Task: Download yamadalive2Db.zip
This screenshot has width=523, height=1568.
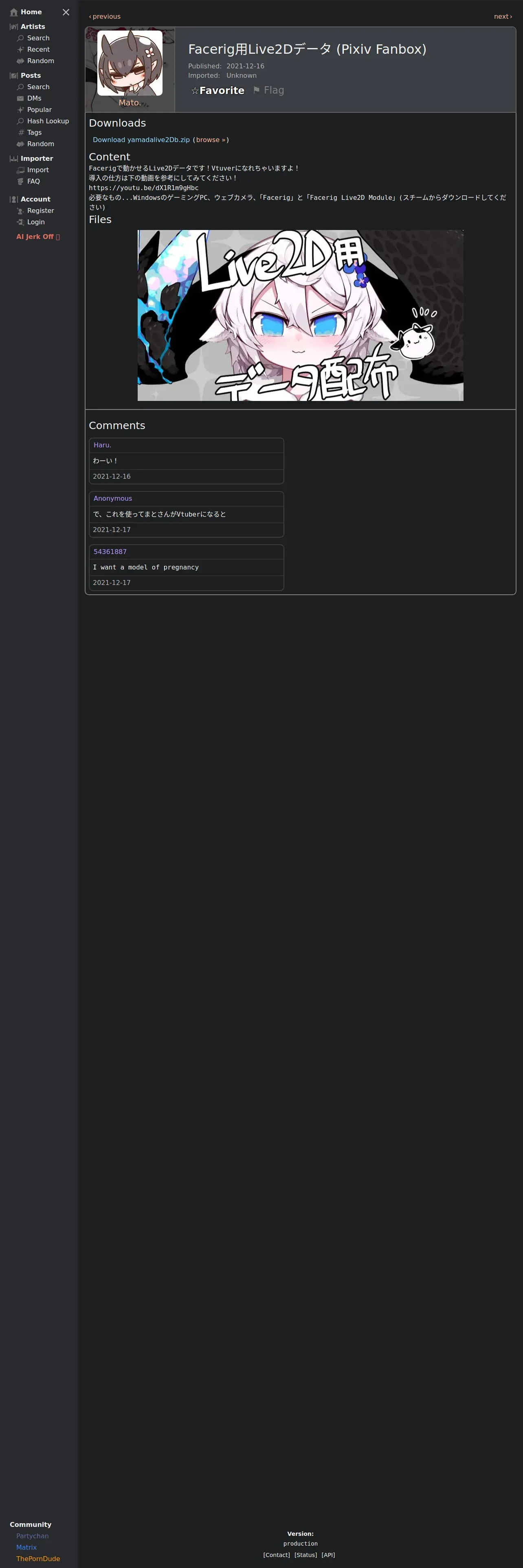Action: 141,140
